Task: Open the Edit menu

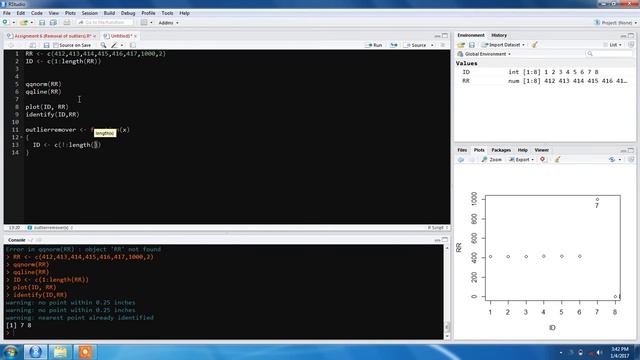Action: tap(20, 13)
